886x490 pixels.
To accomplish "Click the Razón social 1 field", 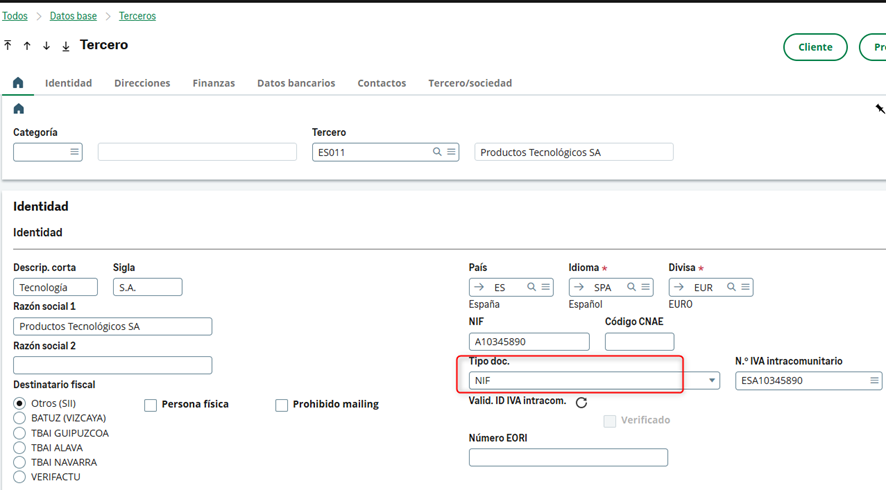I will 112,326.
